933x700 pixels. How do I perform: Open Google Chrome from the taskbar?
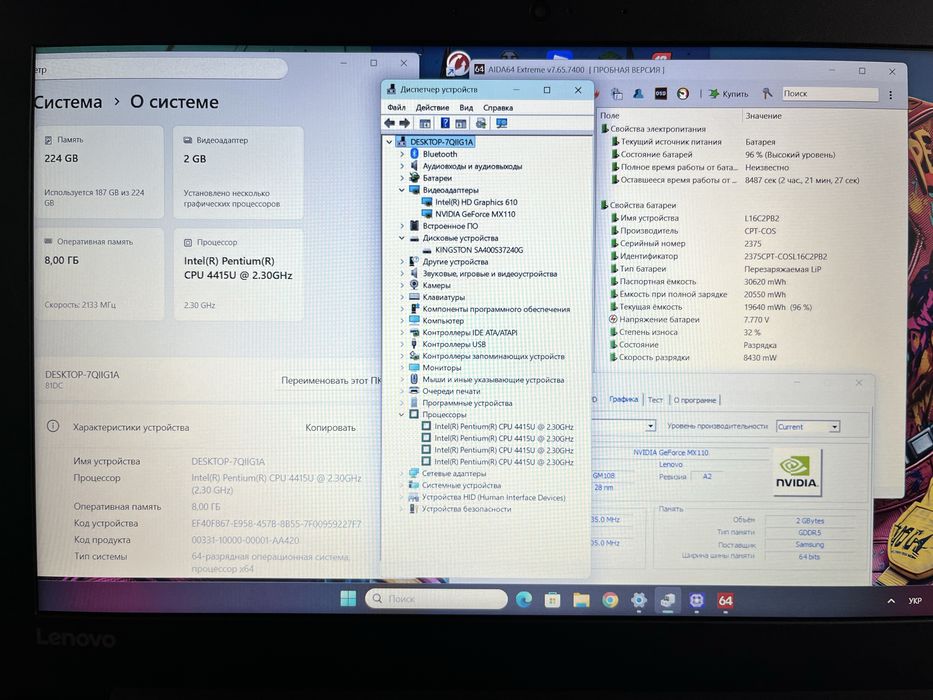click(610, 600)
